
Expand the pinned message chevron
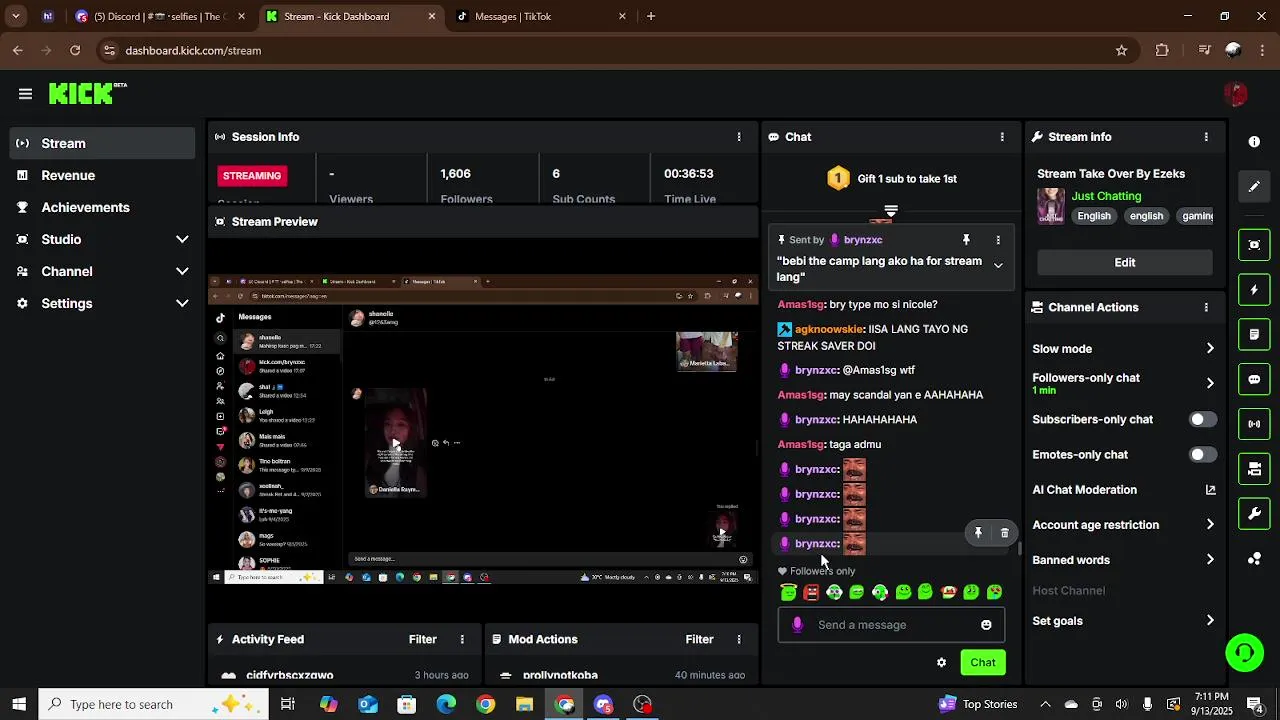998,266
